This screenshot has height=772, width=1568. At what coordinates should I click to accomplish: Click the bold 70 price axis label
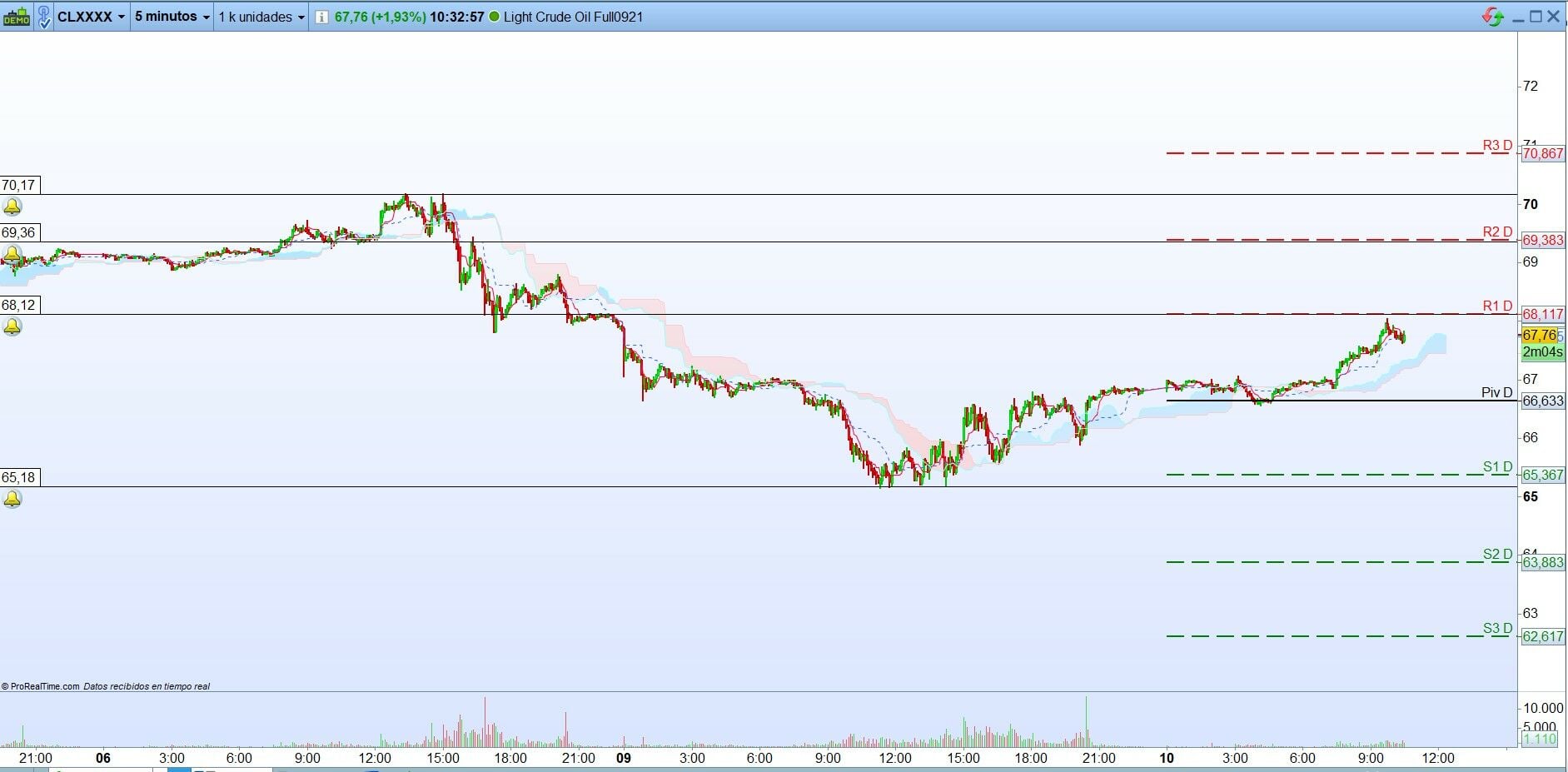(x=1531, y=204)
